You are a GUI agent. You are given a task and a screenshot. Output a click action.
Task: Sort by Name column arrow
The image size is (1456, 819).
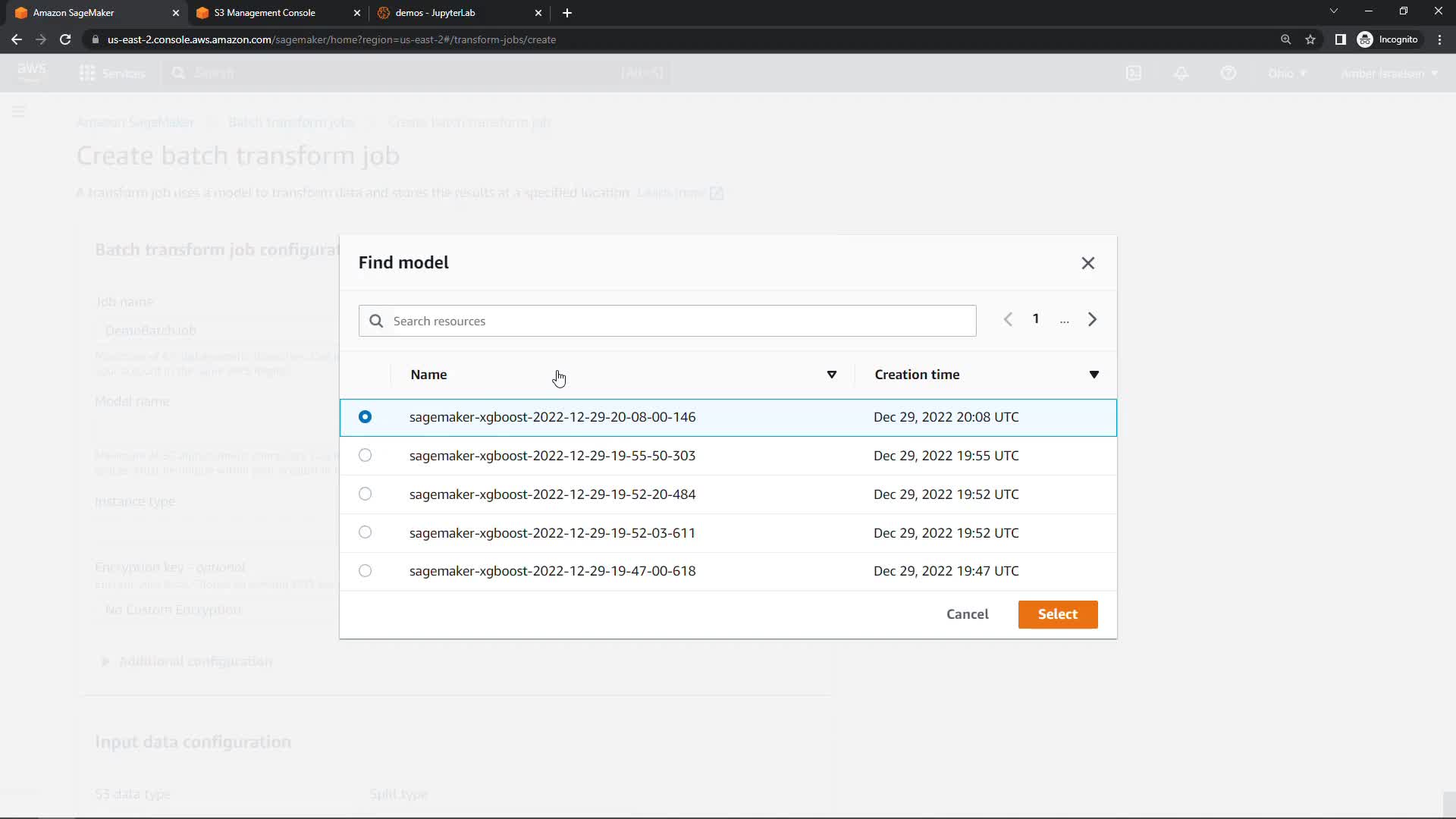click(831, 375)
